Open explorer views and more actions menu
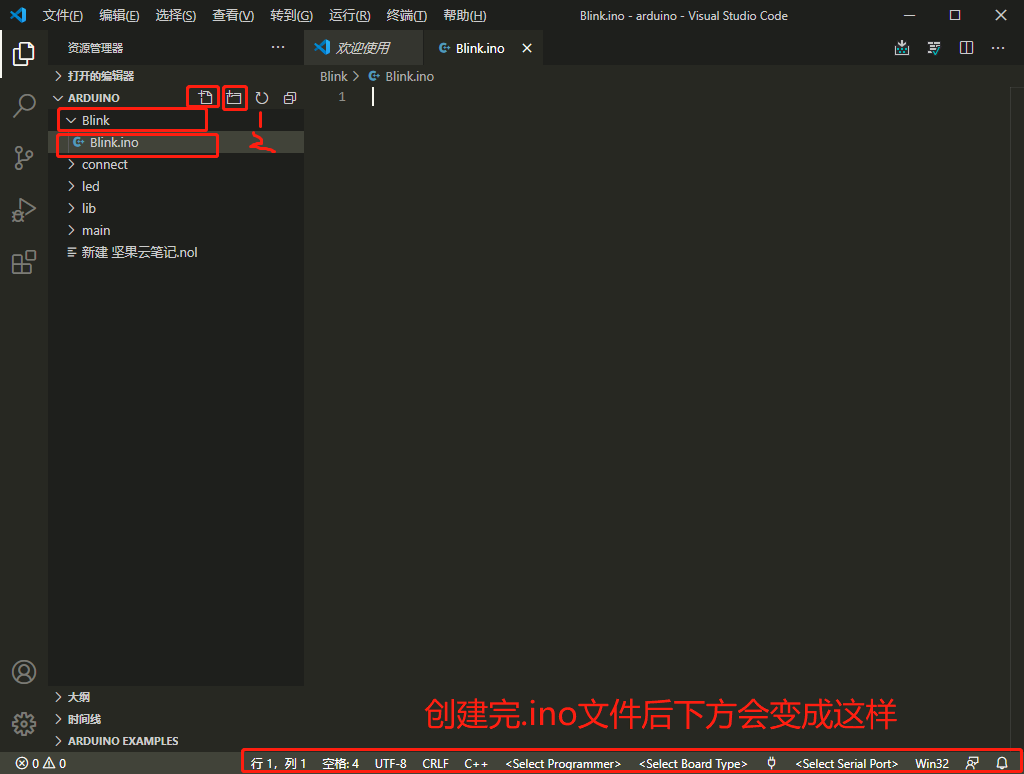 tap(278, 47)
